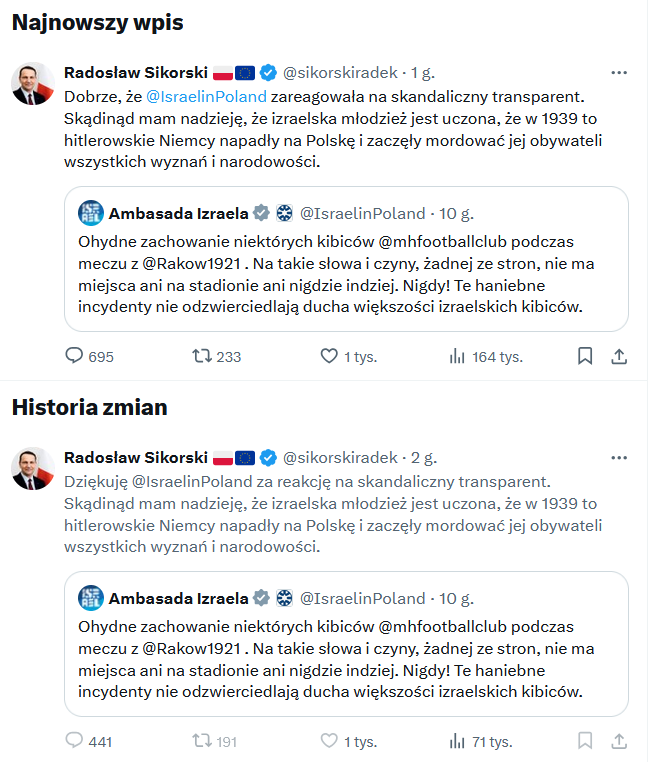This screenshot has height=762, width=653.
Task: Share the latest post
Action: click(619, 356)
